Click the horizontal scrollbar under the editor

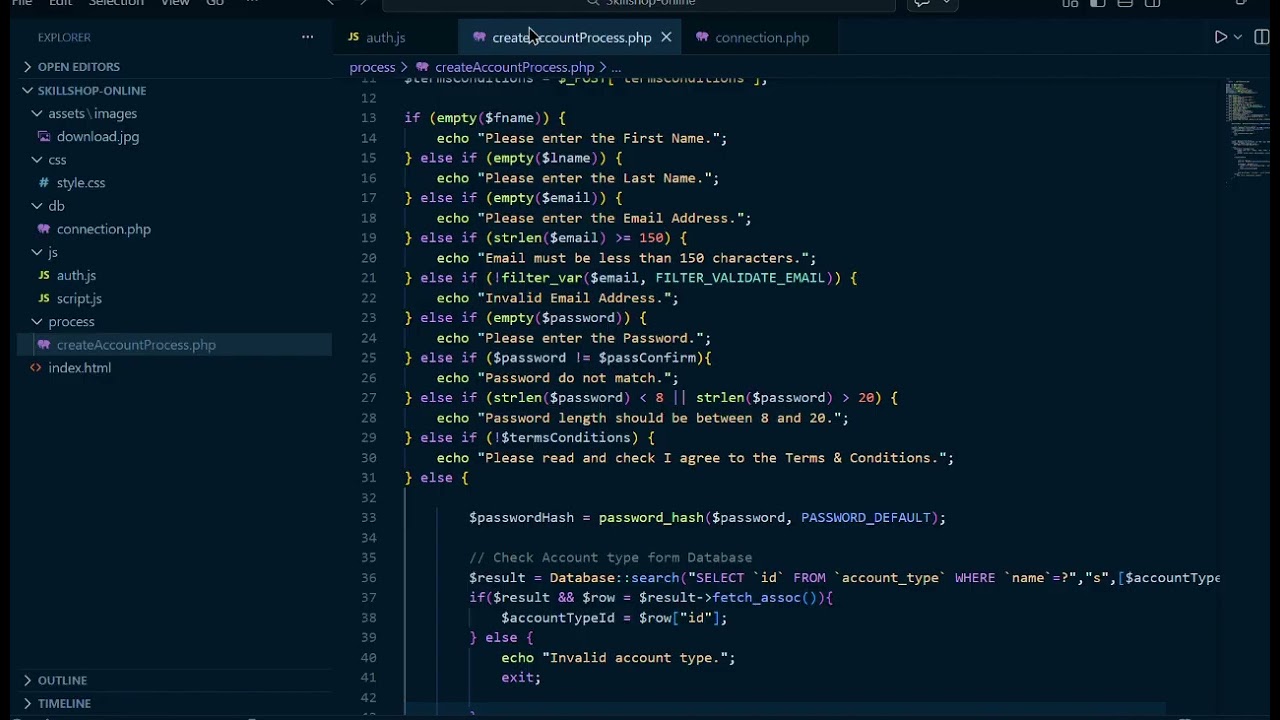tap(785, 709)
